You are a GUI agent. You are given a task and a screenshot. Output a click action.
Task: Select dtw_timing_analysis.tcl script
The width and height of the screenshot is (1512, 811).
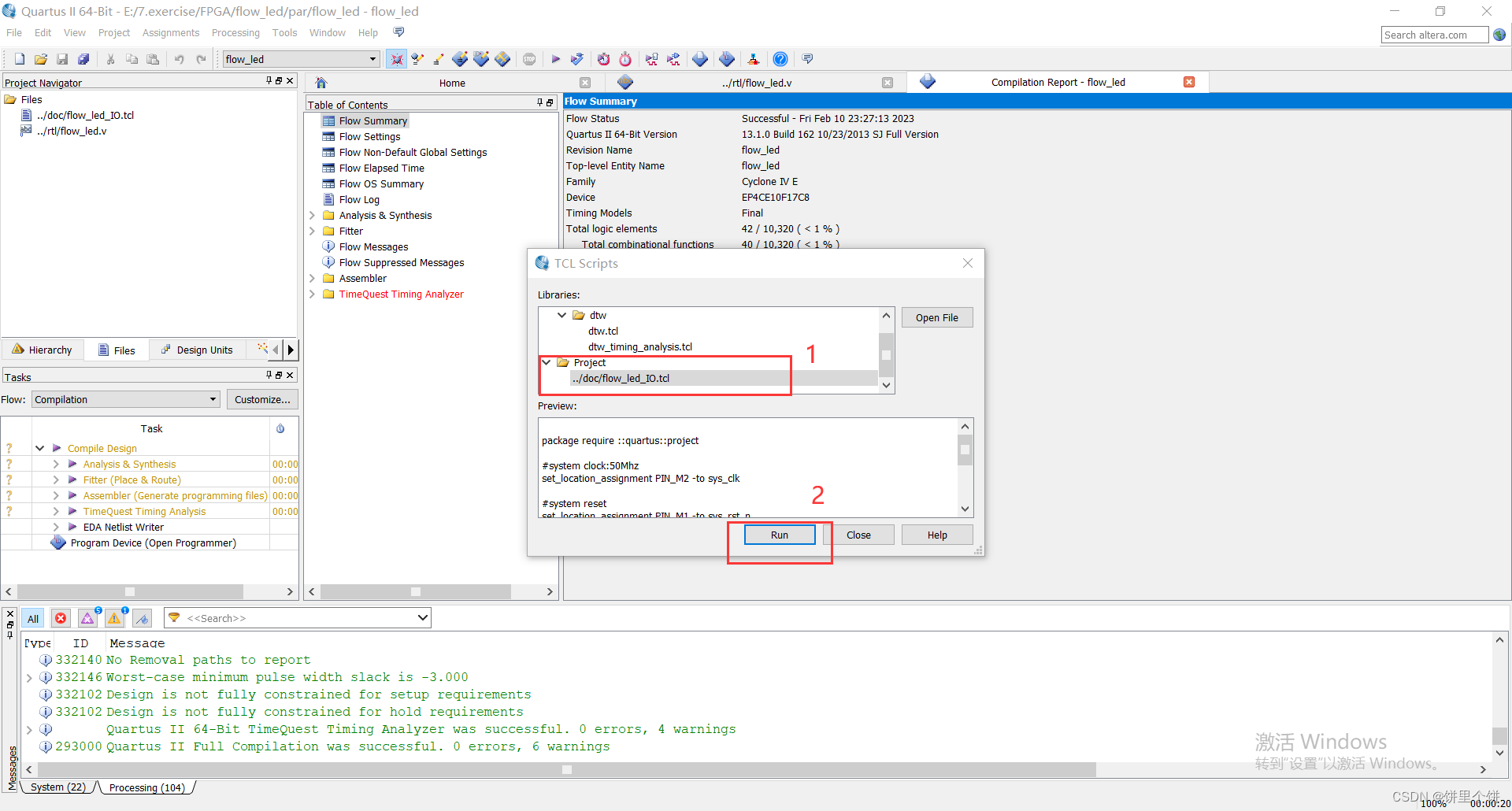coord(640,346)
